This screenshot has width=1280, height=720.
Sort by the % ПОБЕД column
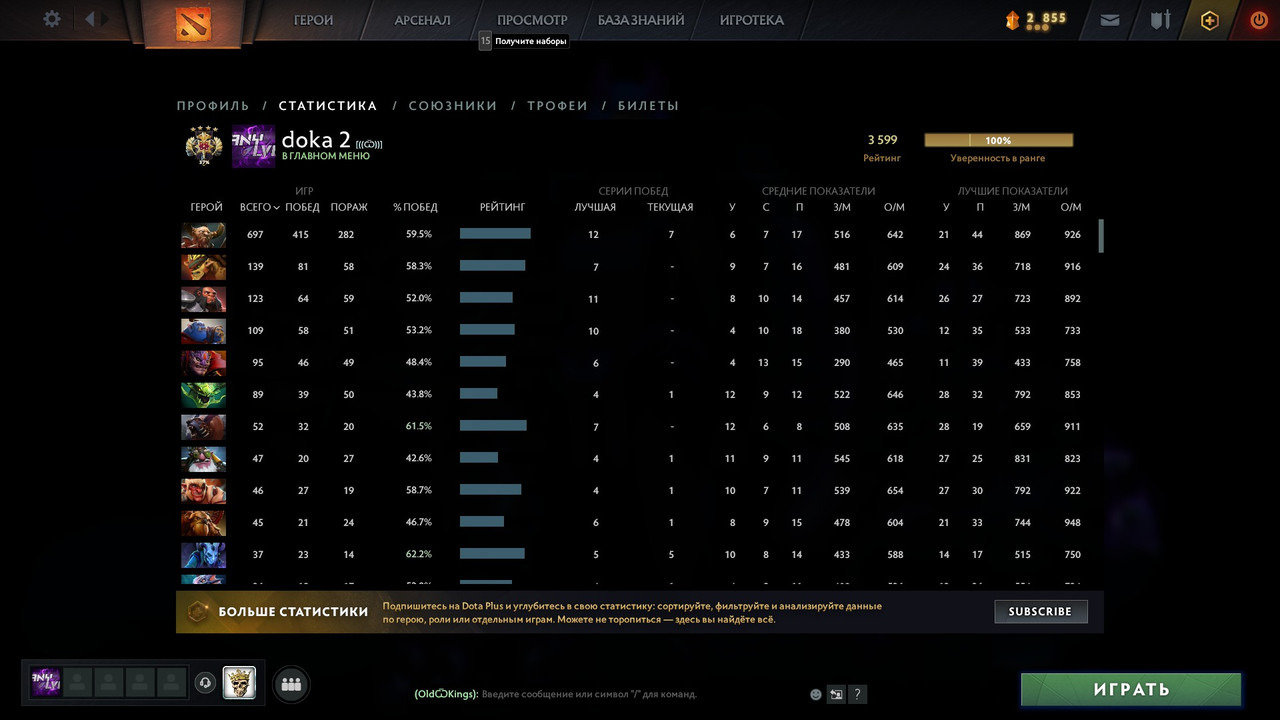click(415, 207)
